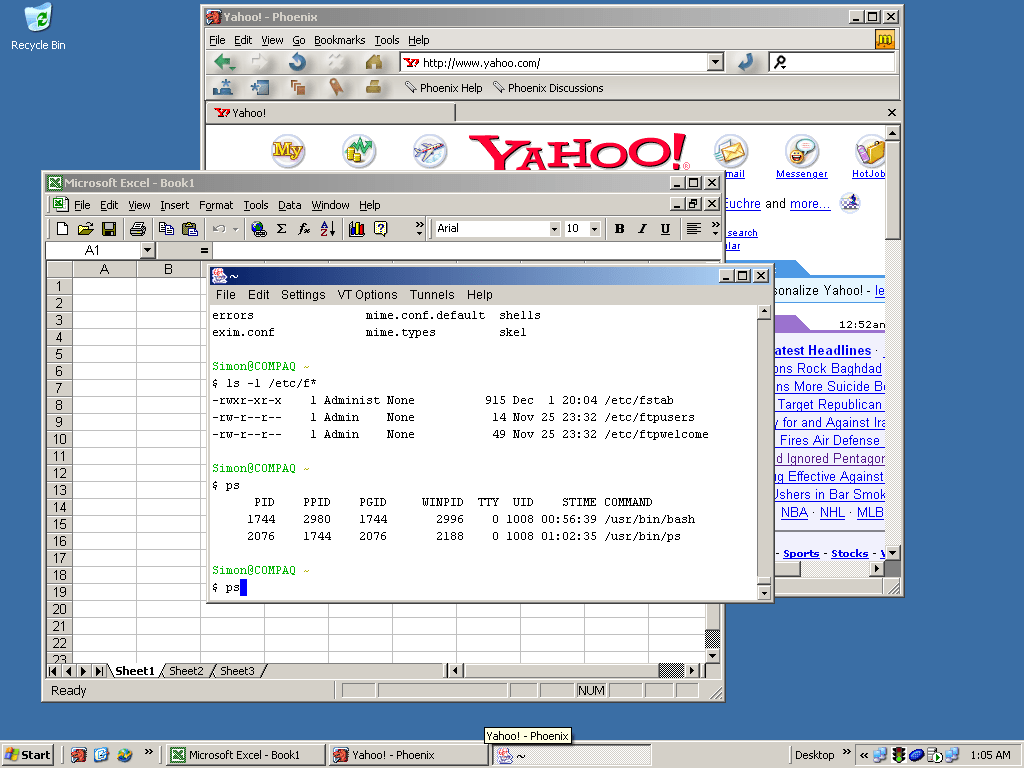The image size is (1024, 768).
Task: Click the Sort Ascending A-Z icon
Action: coord(327,229)
